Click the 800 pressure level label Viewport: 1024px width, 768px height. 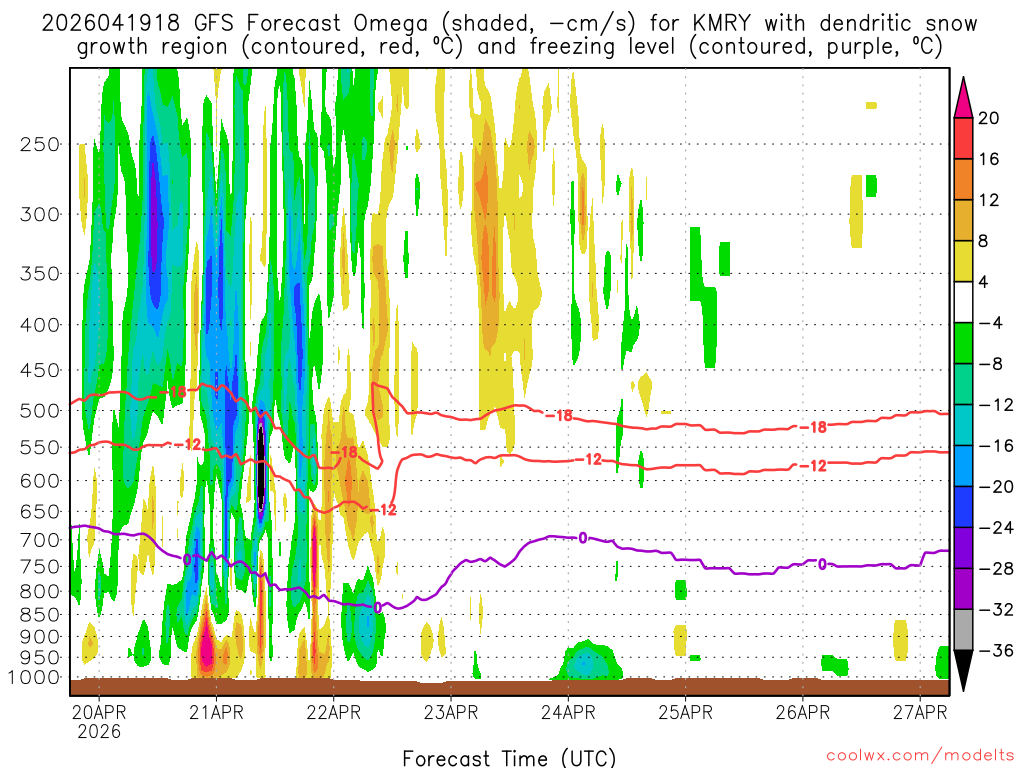[40, 592]
